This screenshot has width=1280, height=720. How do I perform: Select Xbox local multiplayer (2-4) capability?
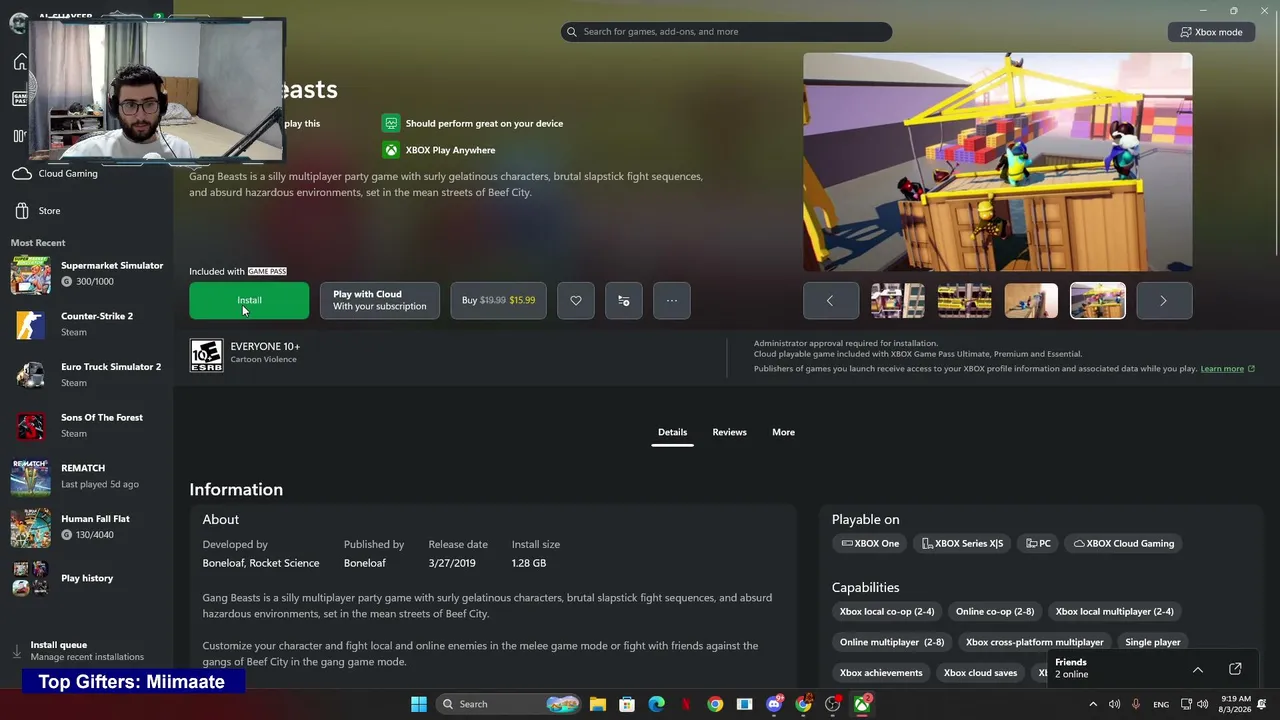point(1115,611)
